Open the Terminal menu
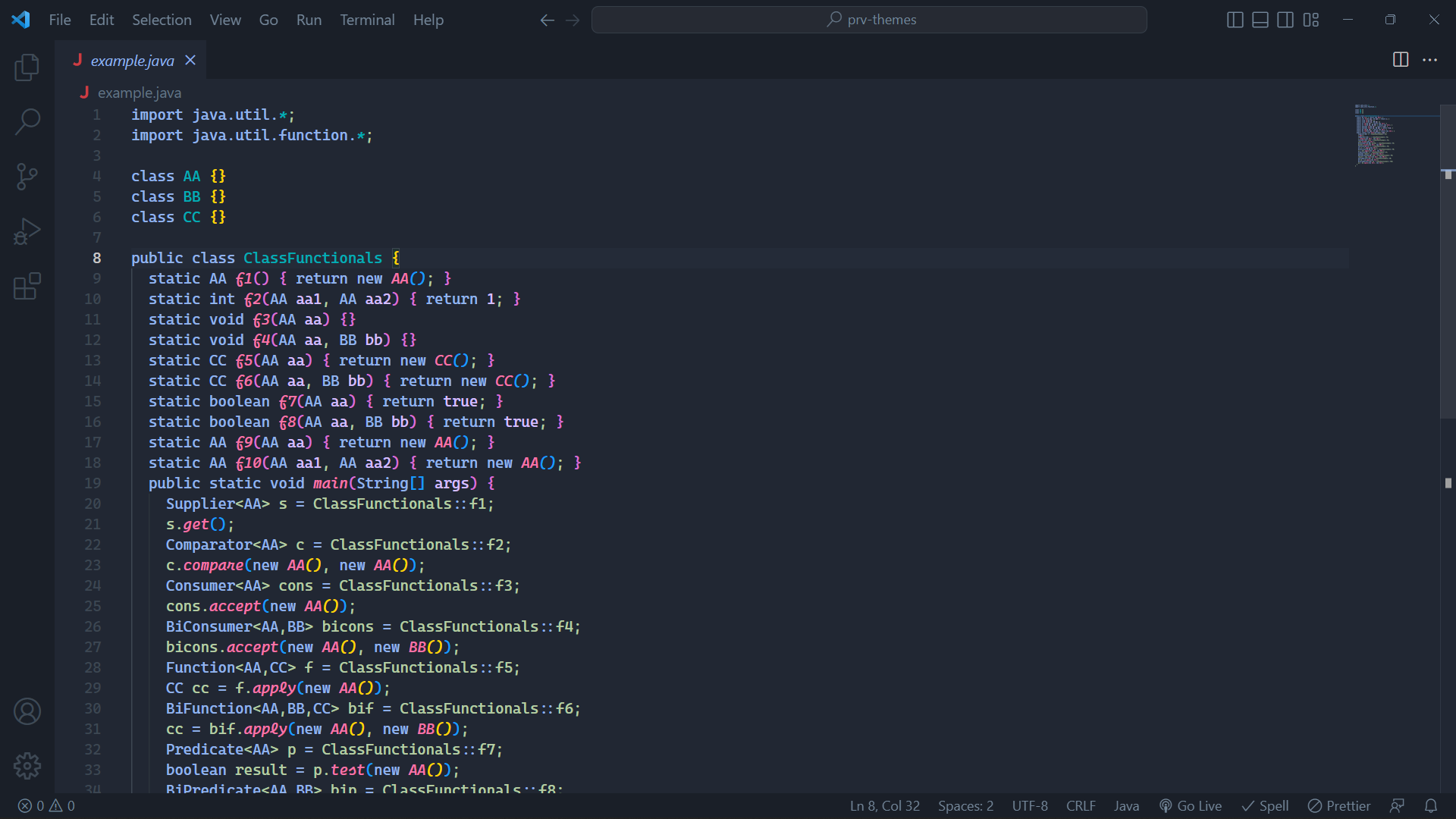Screen dimensions: 1456x819 pos(367,20)
